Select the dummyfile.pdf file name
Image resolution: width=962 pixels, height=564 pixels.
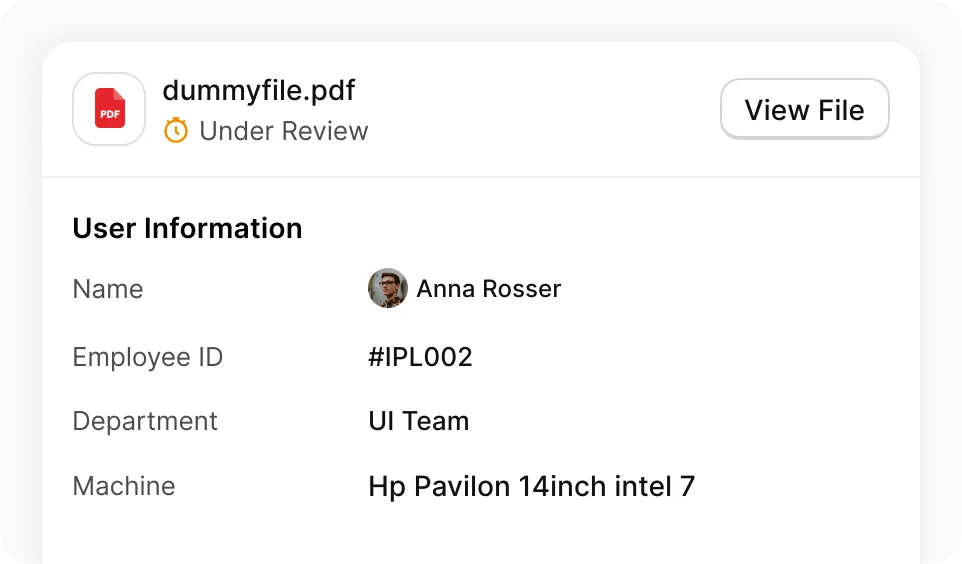point(258,91)
